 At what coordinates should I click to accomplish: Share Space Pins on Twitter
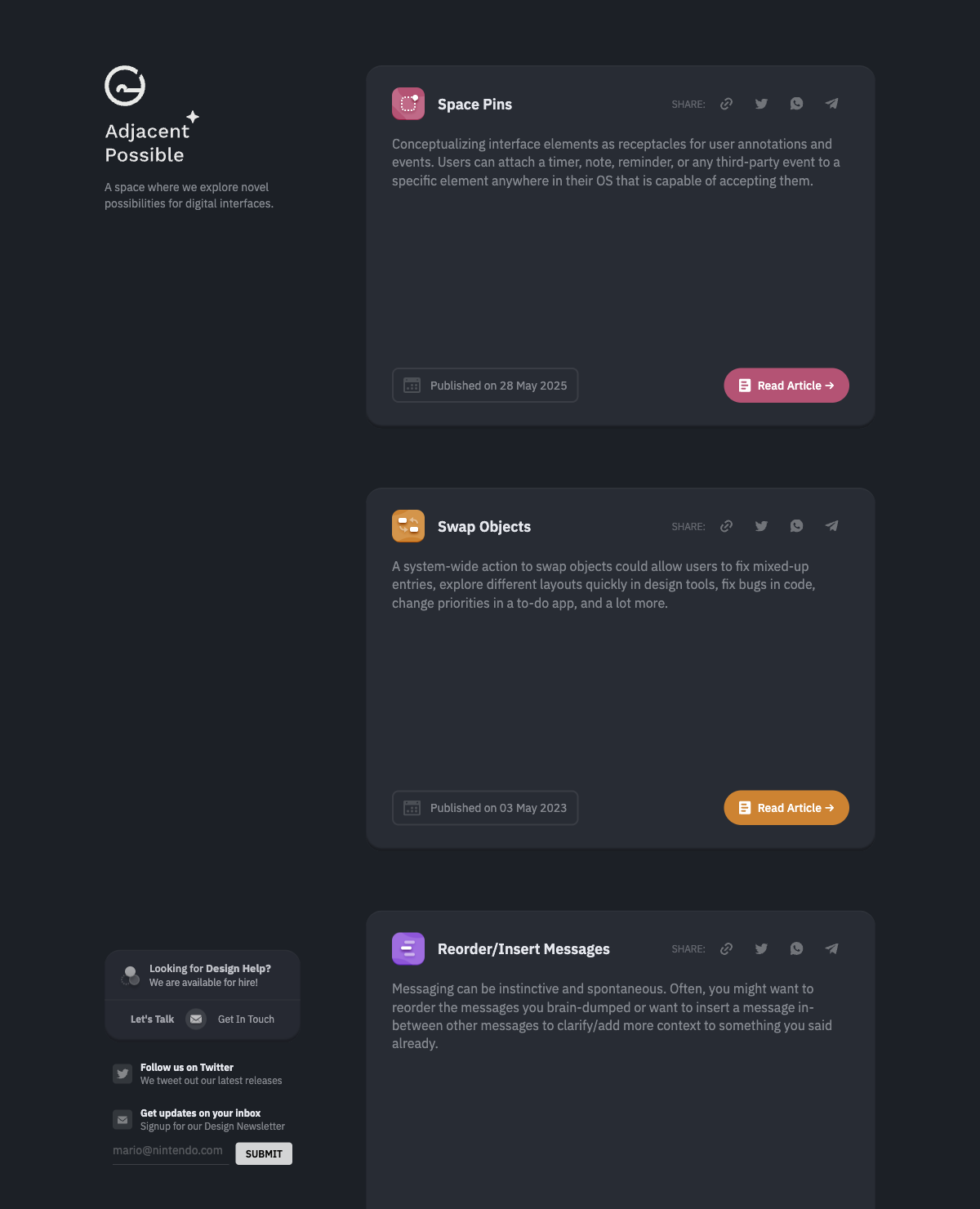761,104
